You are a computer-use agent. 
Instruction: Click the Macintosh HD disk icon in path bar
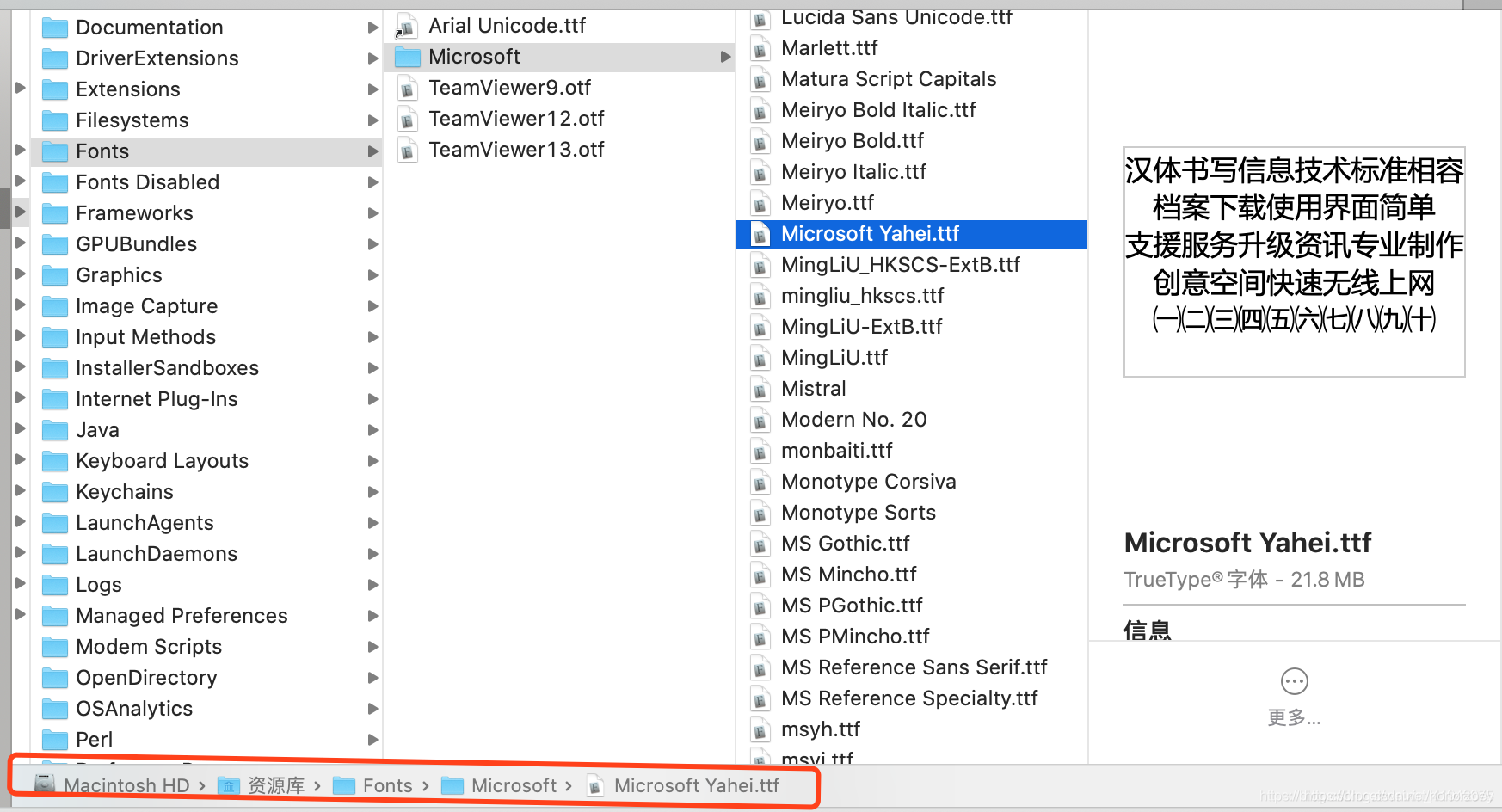45,784
